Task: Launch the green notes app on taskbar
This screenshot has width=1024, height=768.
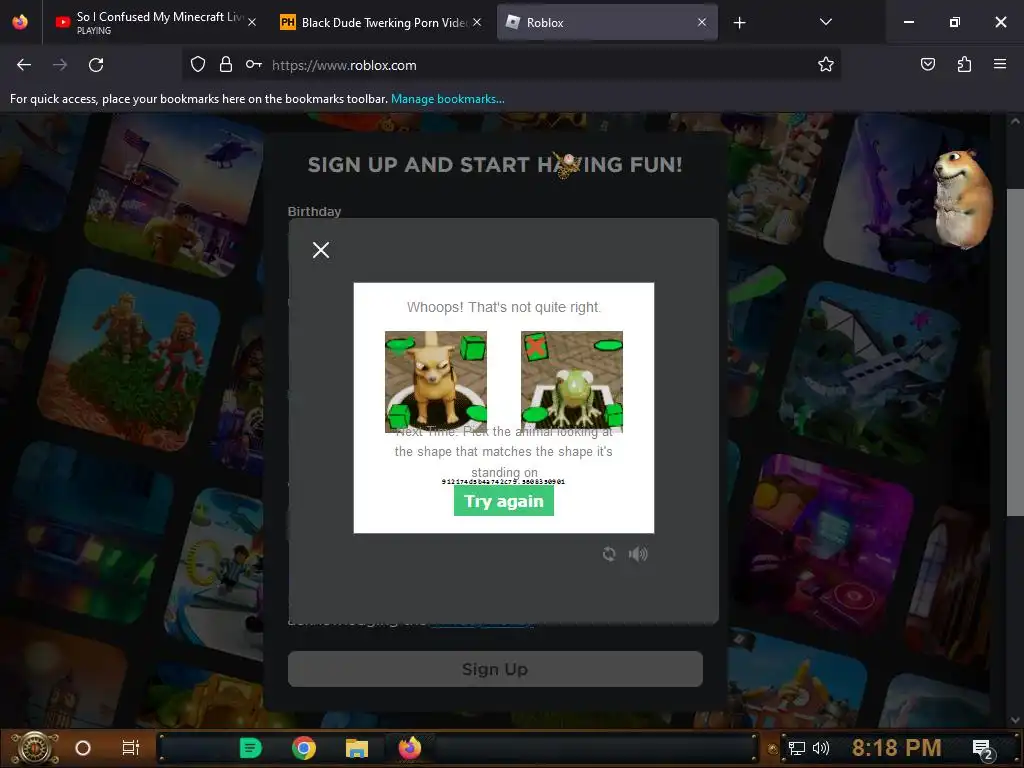Action: (251, 748)
